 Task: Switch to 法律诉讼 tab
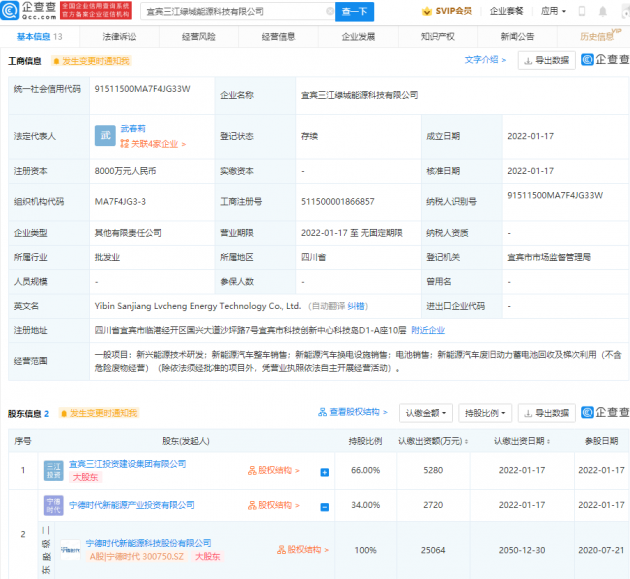pyautogui.click(x=119, y=37)
